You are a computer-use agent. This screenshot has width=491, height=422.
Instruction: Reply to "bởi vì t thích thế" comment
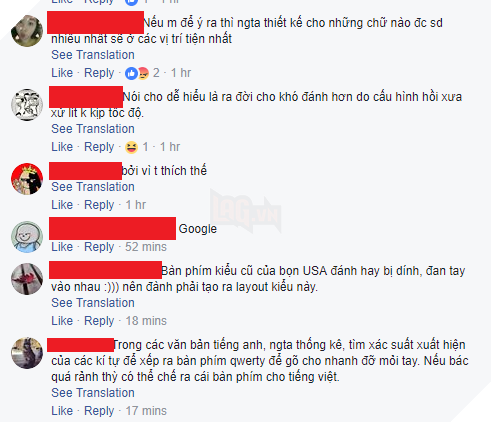click(99, 205)
